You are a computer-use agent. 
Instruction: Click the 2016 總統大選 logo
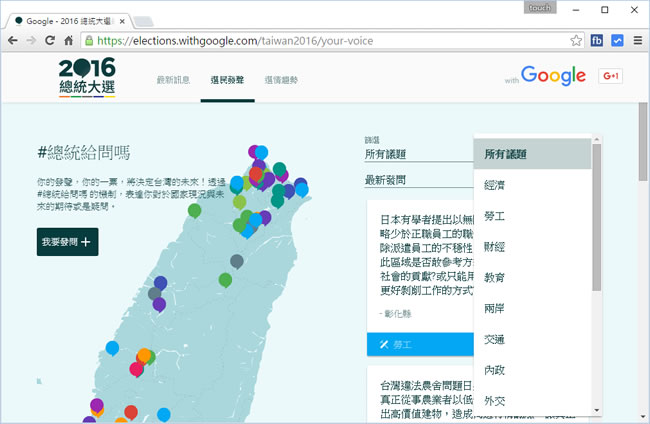coord(86,78)
